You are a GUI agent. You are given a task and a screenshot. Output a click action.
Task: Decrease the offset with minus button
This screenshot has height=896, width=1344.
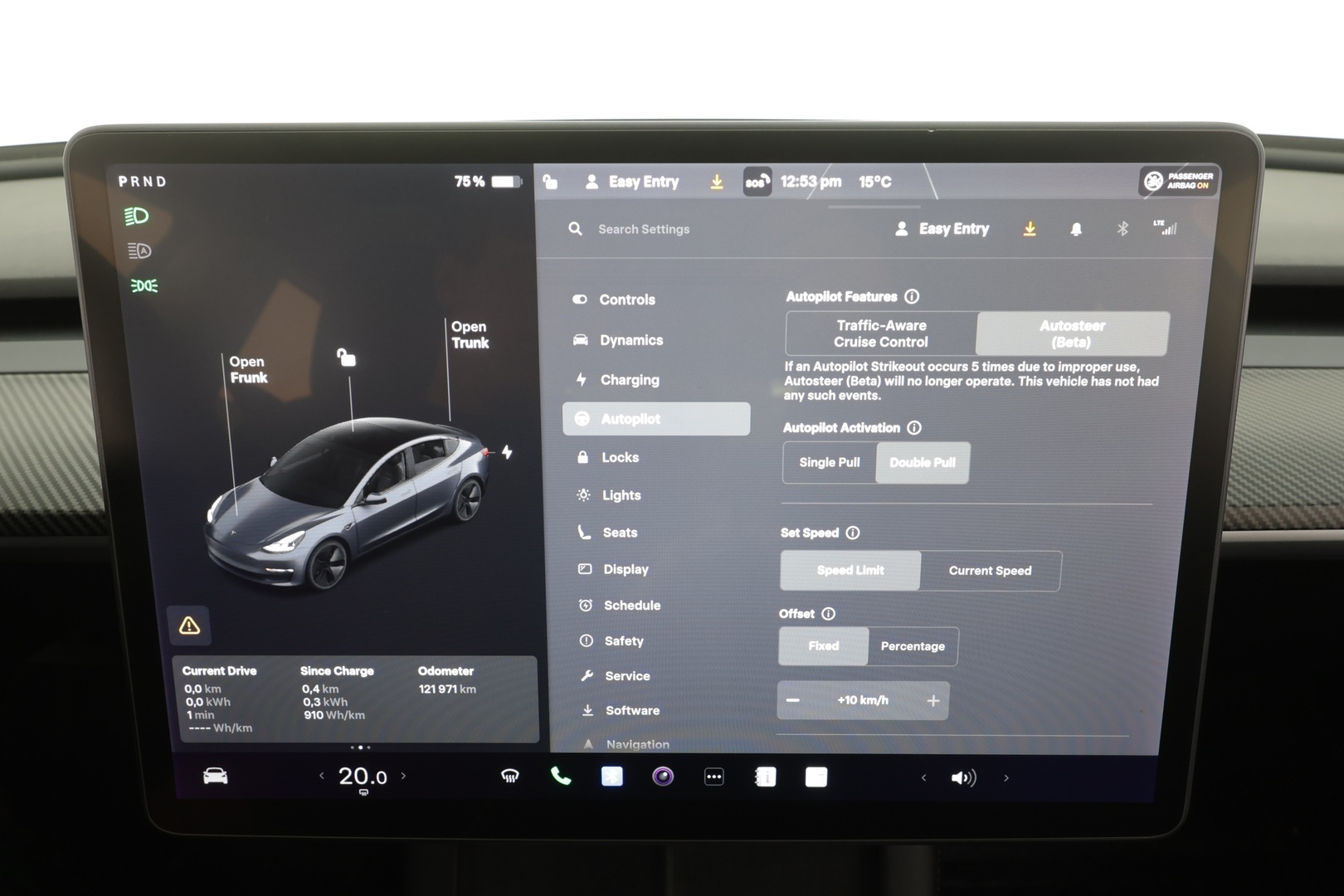click(x=793, y=700)
